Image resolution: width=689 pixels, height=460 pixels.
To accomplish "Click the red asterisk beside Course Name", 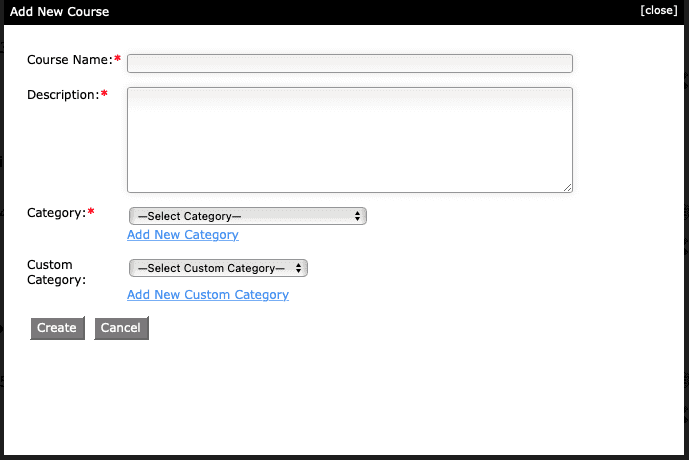I will click(117, 58).
